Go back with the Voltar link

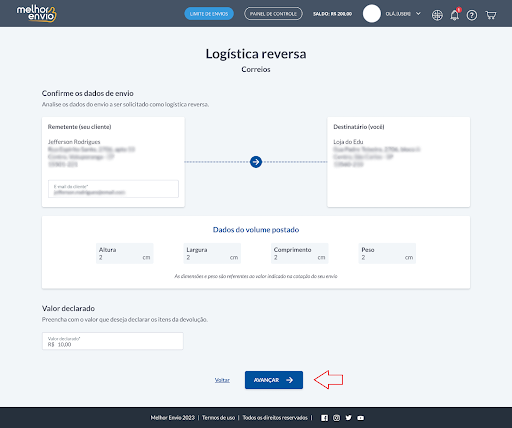(222, 380)
